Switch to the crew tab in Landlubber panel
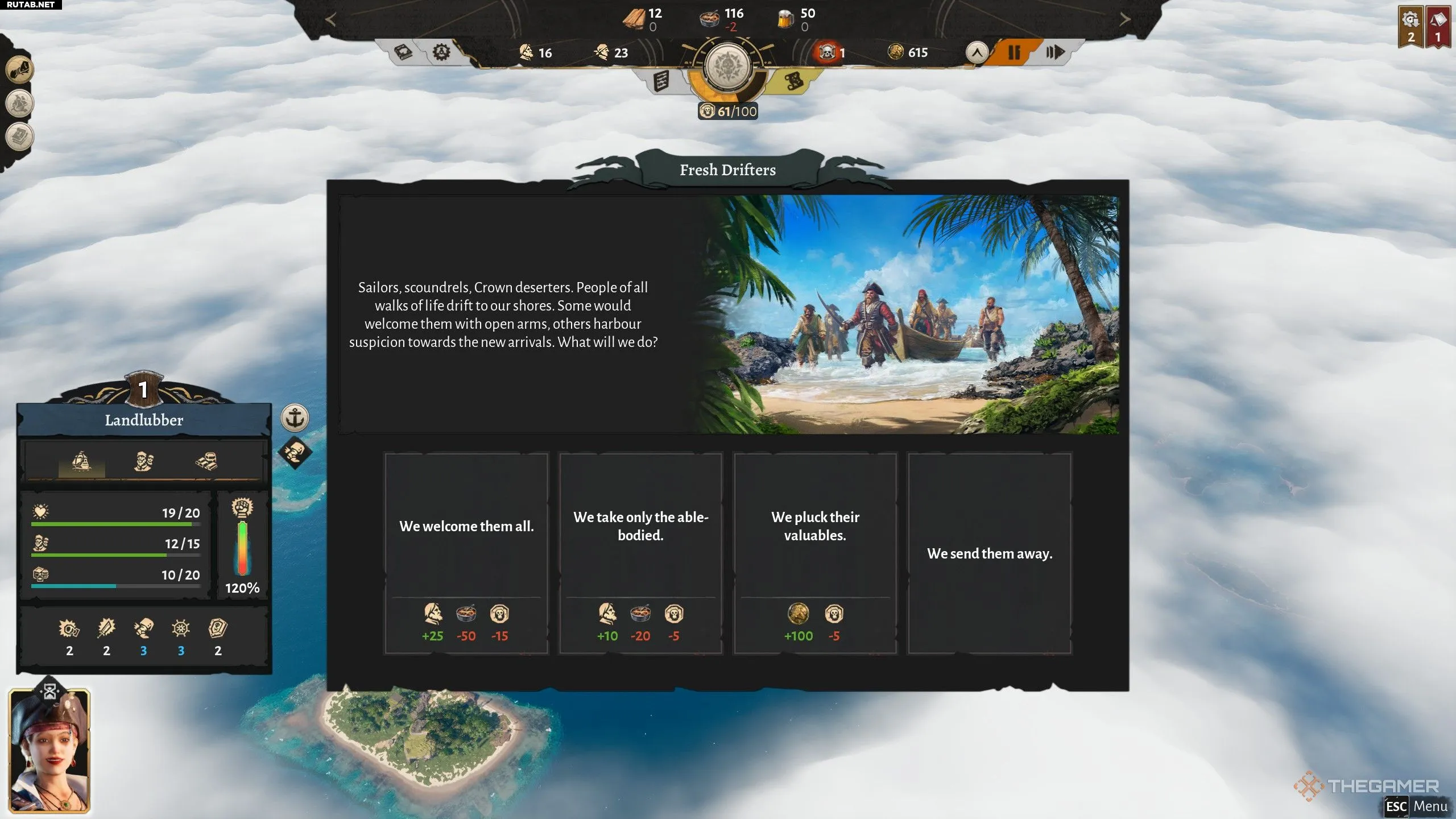 click(143, 461)
